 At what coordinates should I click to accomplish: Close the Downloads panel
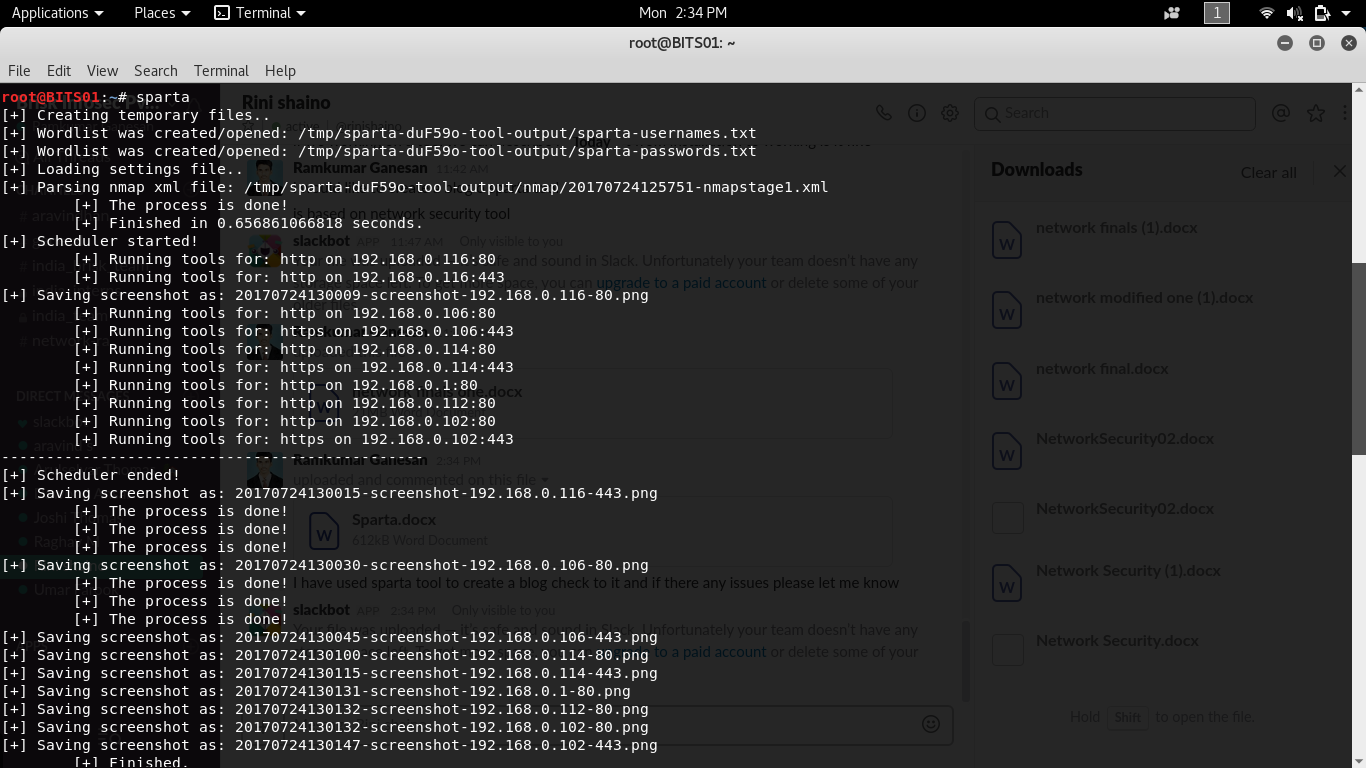(x=1340, y=171)
